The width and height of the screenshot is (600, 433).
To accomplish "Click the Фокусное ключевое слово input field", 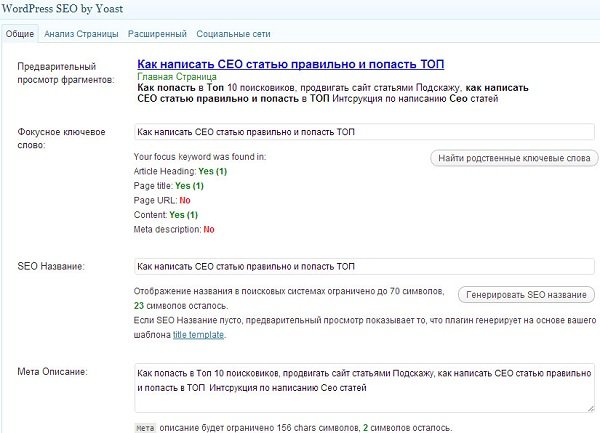I will (364, 132).
